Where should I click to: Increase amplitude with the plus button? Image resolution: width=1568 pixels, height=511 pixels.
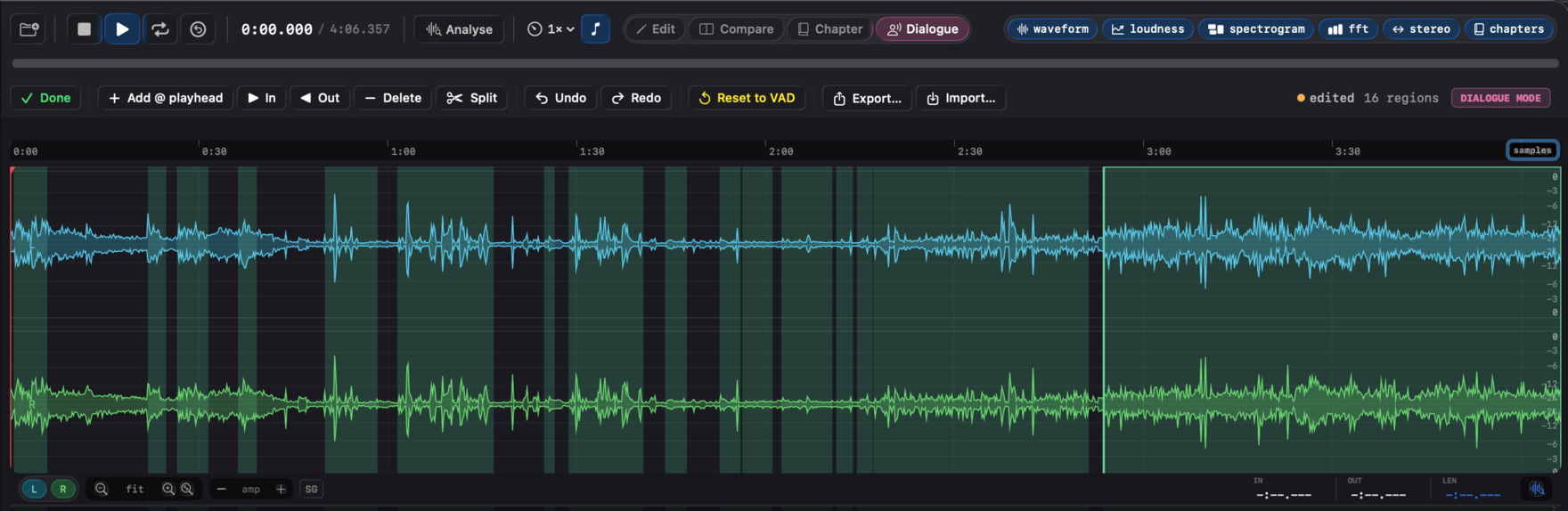tap(281, 489)
